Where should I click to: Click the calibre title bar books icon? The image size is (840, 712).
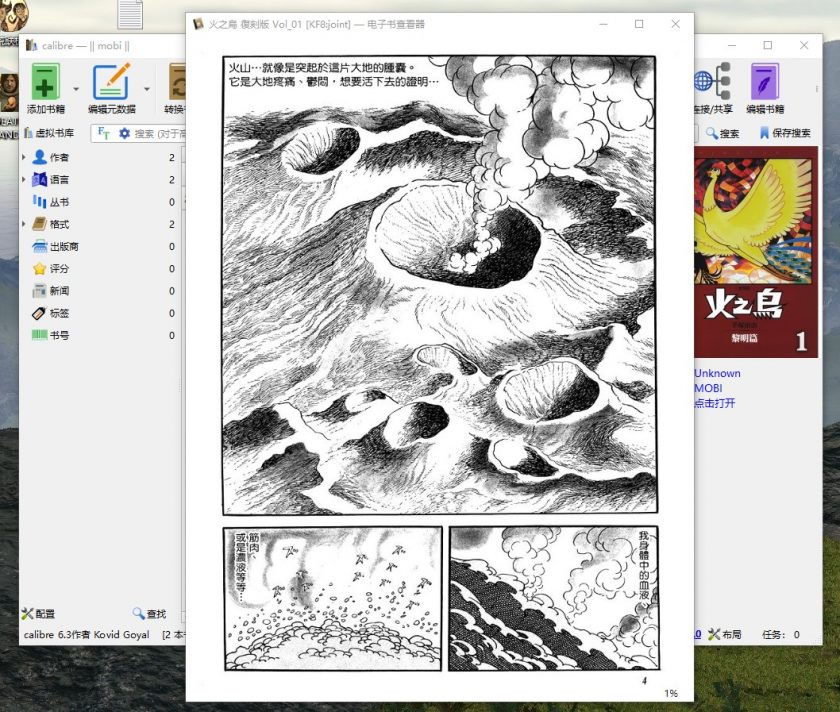[32, 46]
